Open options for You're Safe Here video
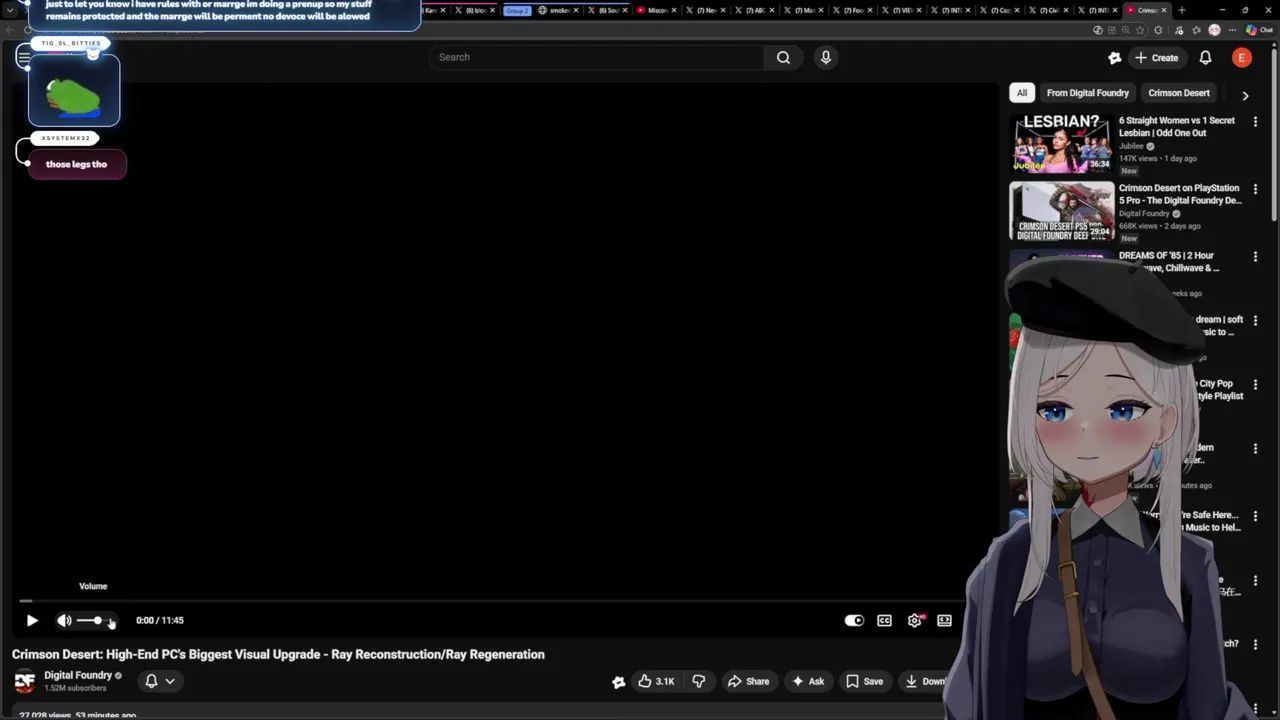 [1255, 516]
